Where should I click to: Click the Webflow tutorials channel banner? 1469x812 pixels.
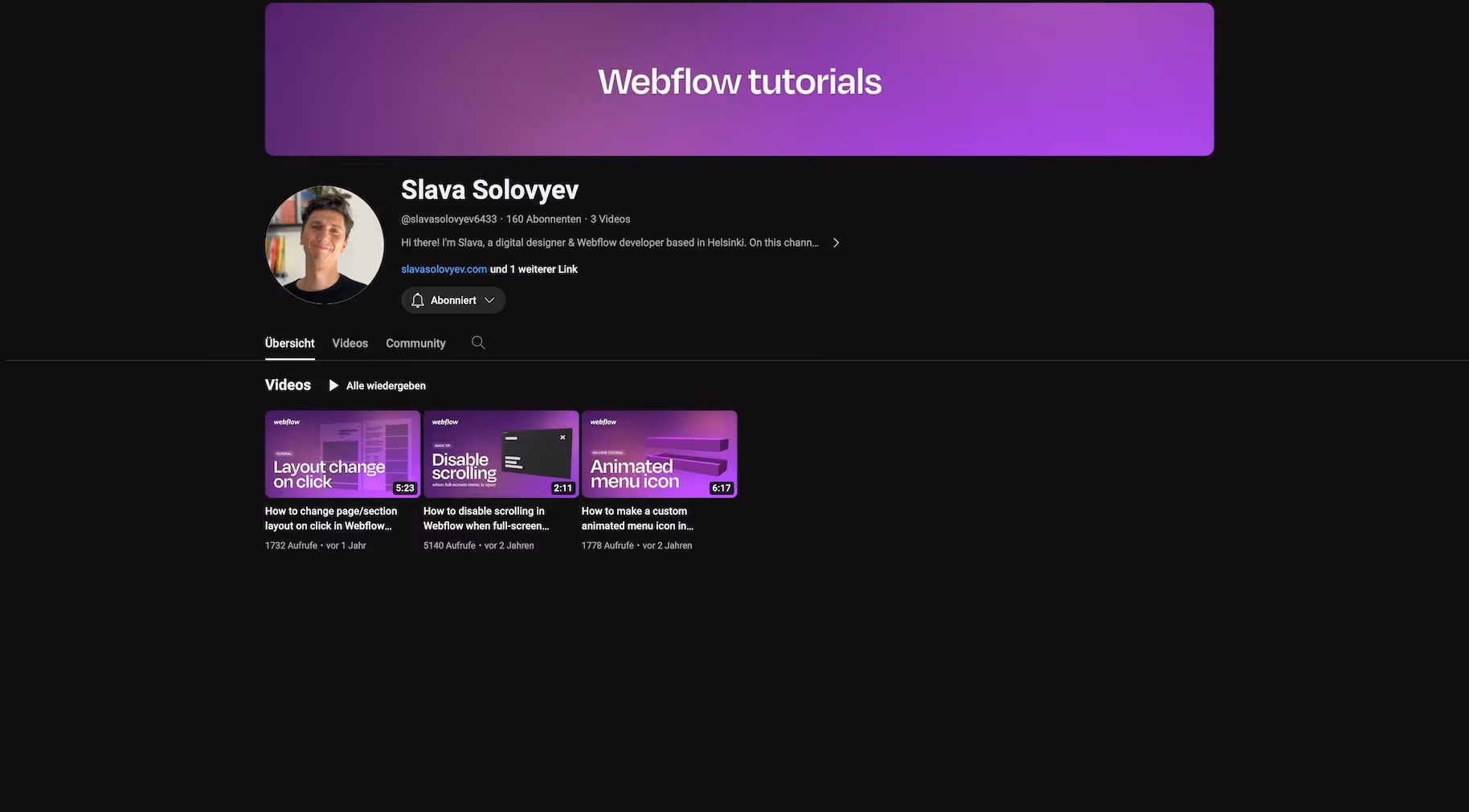(739, 80)
